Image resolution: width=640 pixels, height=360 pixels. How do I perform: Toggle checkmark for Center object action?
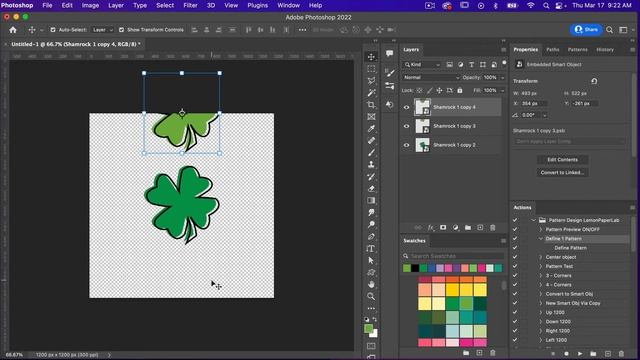pyautogui.click(x=515, y=257)
